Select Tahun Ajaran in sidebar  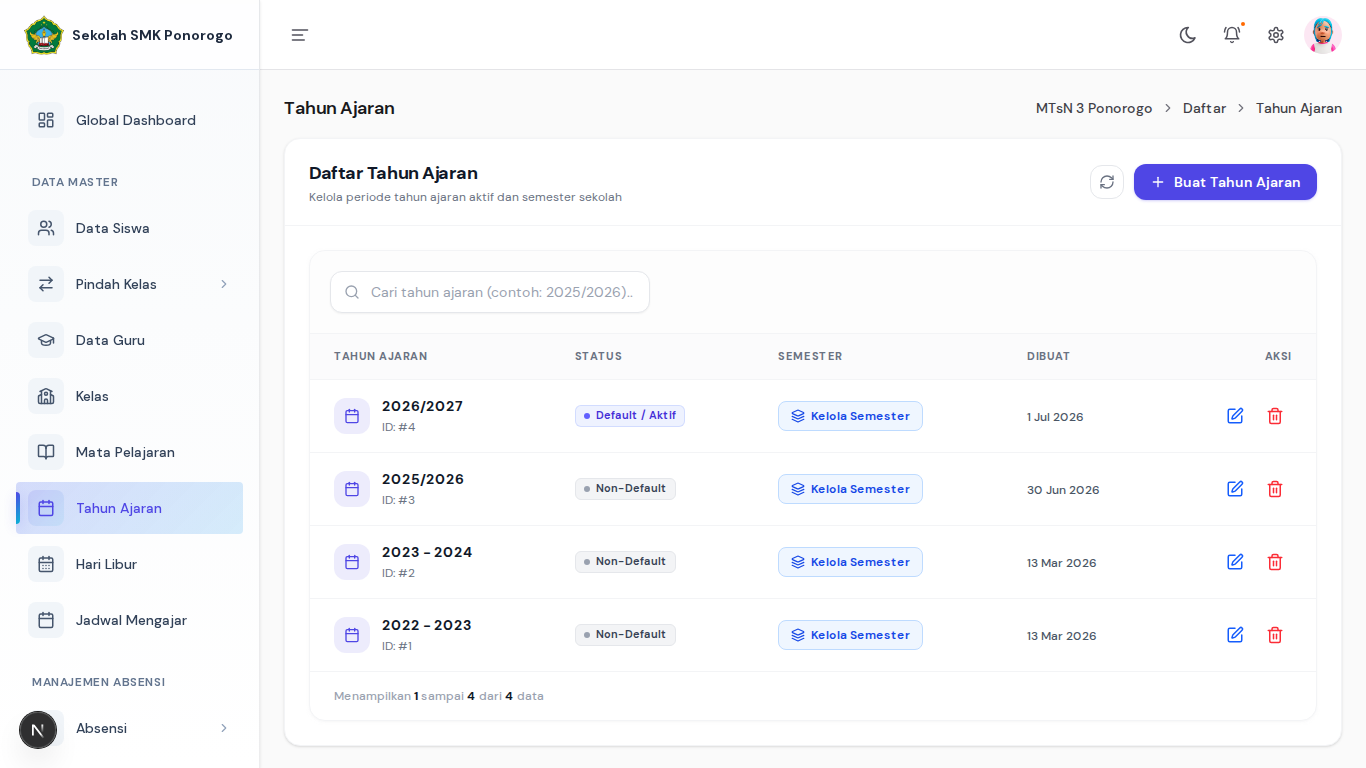tap(129, 508)
